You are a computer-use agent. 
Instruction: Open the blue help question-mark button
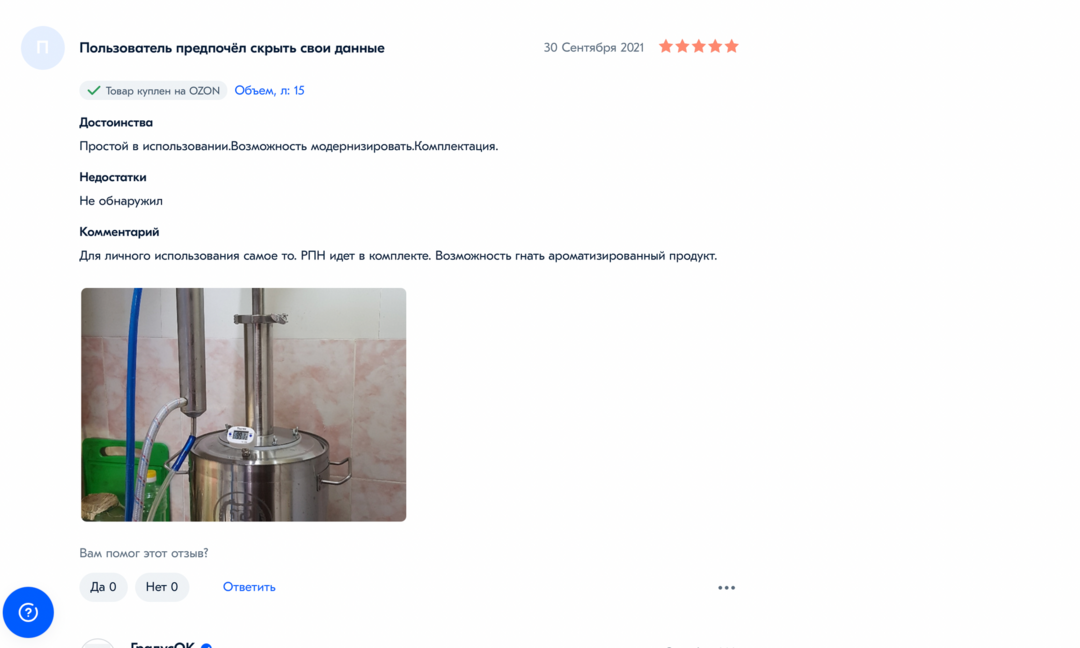point(28,612)
